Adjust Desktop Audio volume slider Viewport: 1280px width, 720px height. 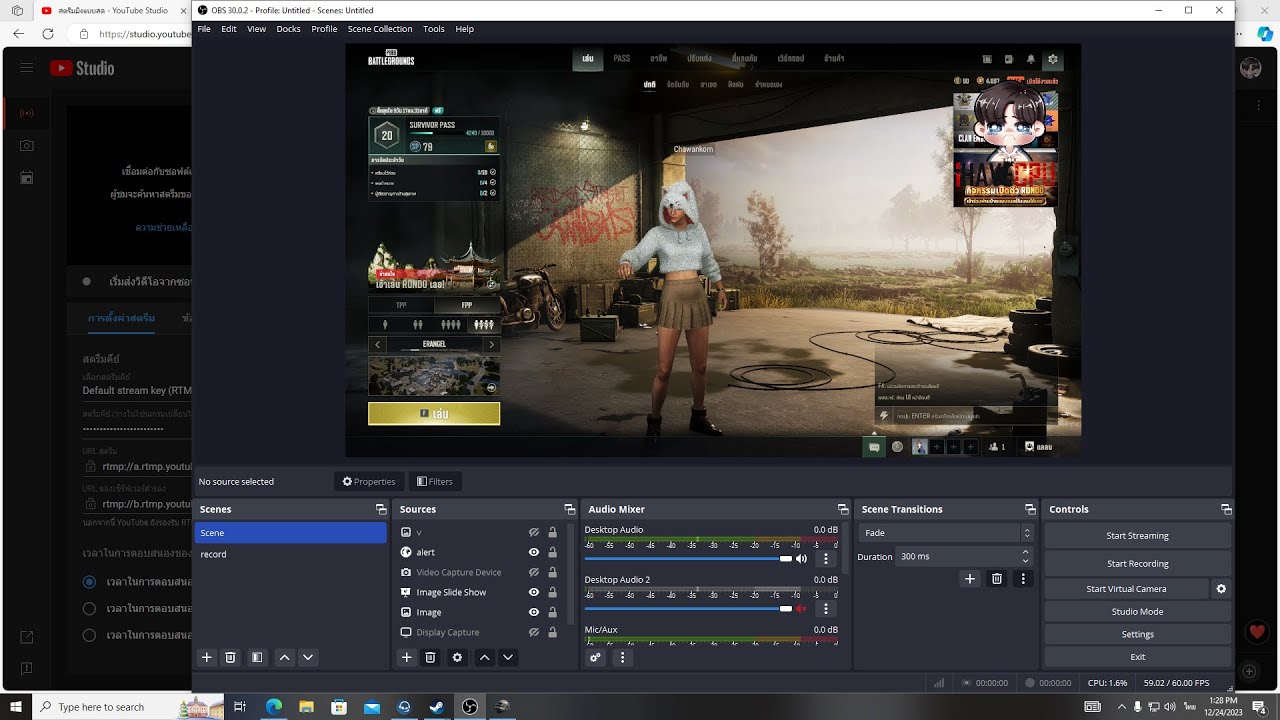[x=688, y=559]
